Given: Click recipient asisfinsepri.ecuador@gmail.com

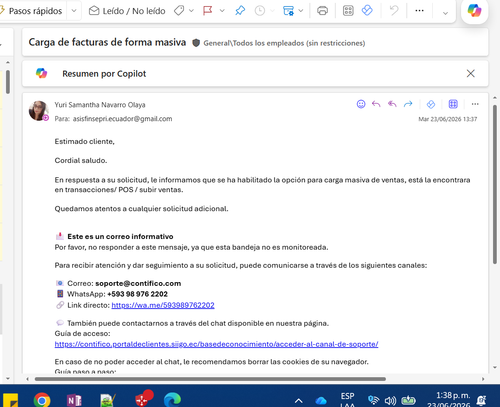Looking at the screenshot, I should (122, 119).
